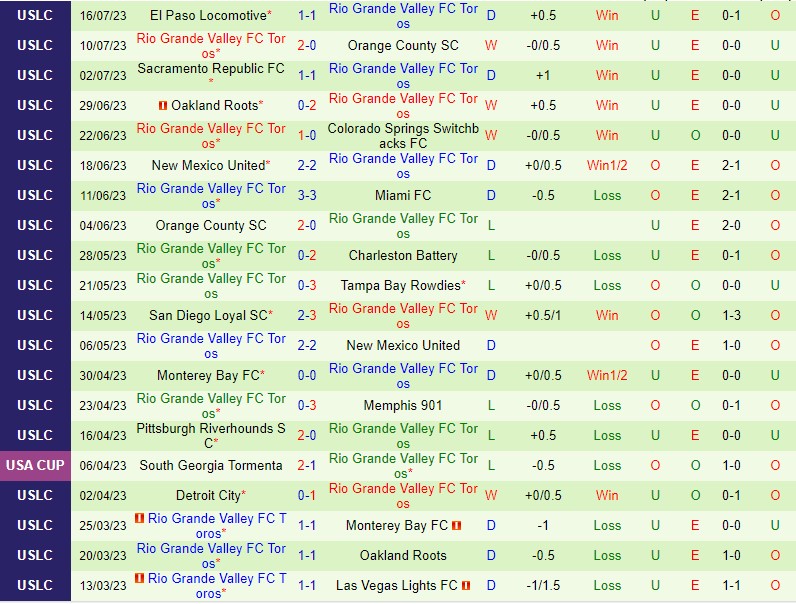This screenshot has height=604, width=796.
Task: Open 2-3 score of San Diego Loyal match
Action: [x=307, y=315]
